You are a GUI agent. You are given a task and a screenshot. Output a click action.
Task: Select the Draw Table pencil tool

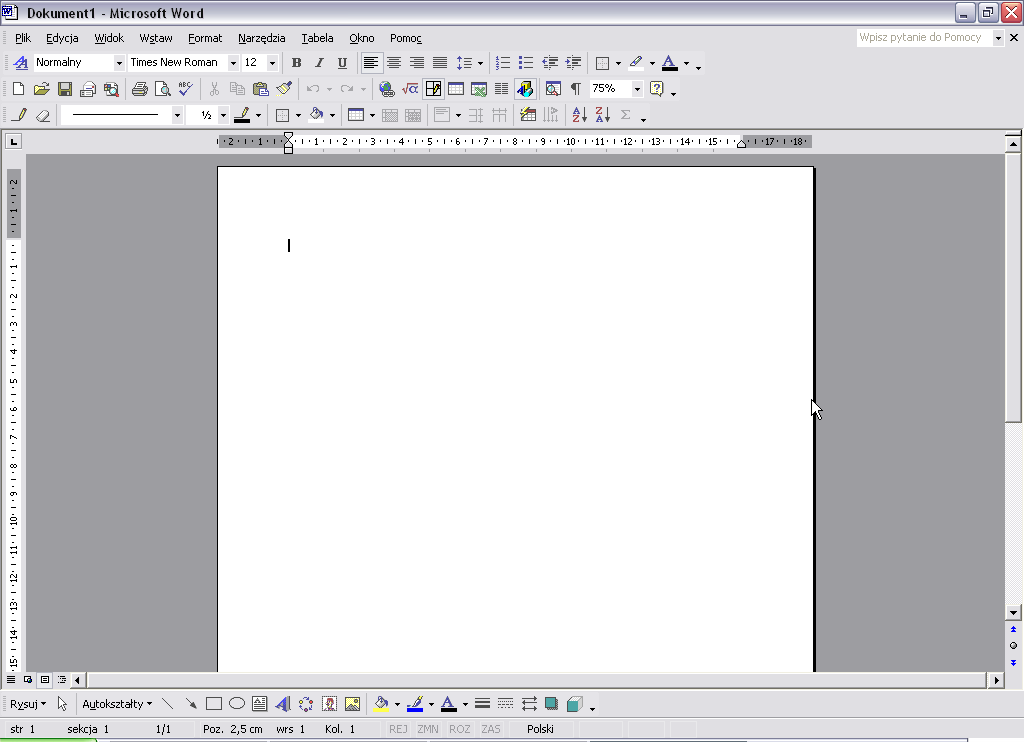20,116
